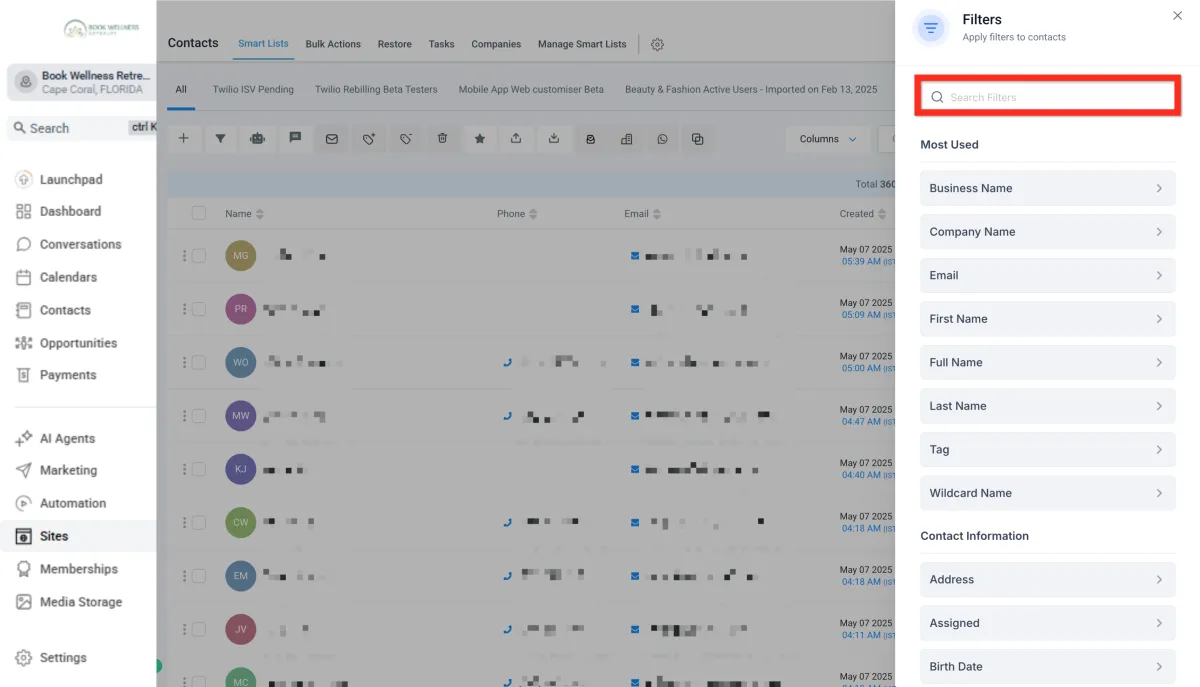Expand the First Name filter
The image size is (1200, 687).
pos(1047,319)
